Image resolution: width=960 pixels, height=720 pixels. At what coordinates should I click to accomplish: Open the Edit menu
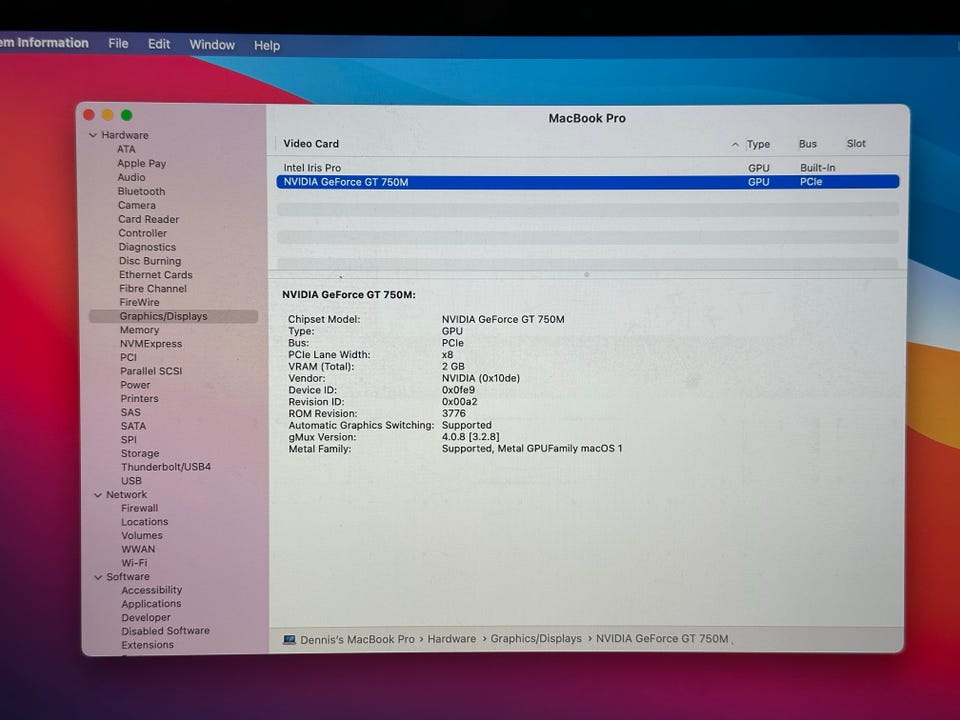point(159,44)
